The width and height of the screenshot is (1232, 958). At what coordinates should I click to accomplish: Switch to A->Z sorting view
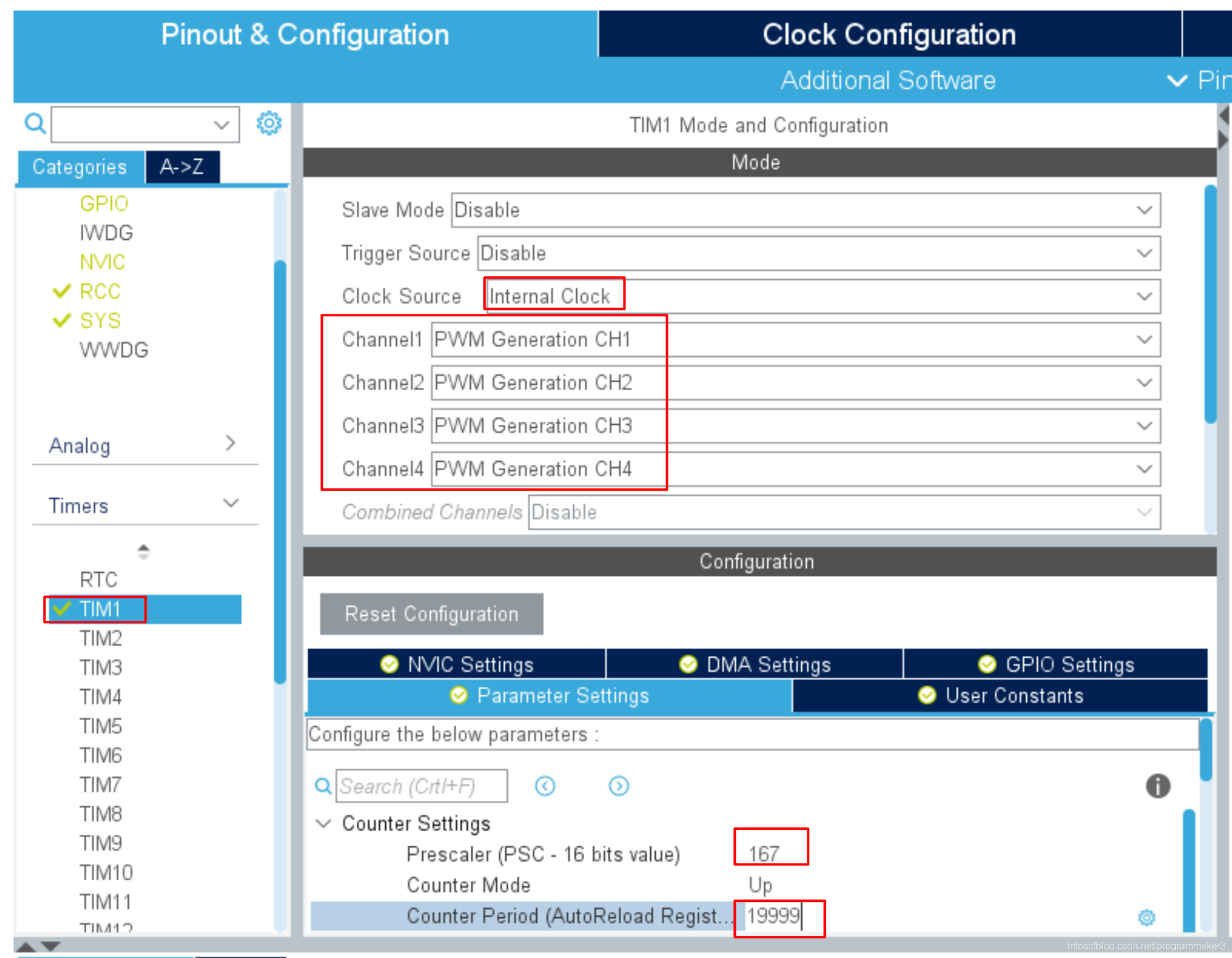[x=182, y=167]
